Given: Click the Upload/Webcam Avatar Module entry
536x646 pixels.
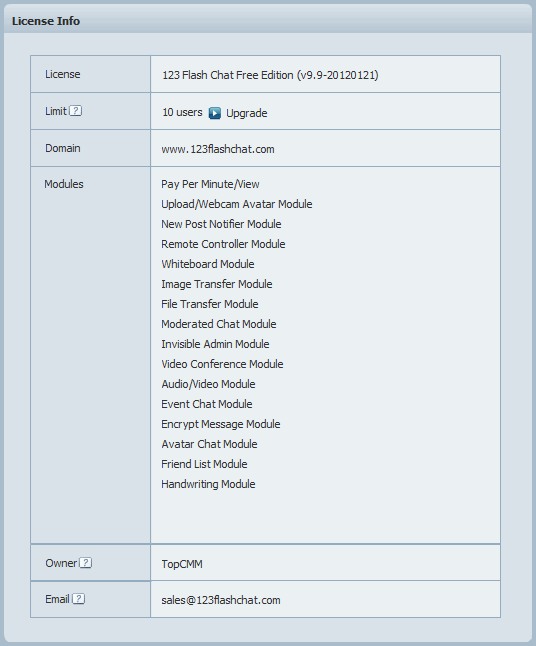Looking at the screenshot, I should (236, 204).
